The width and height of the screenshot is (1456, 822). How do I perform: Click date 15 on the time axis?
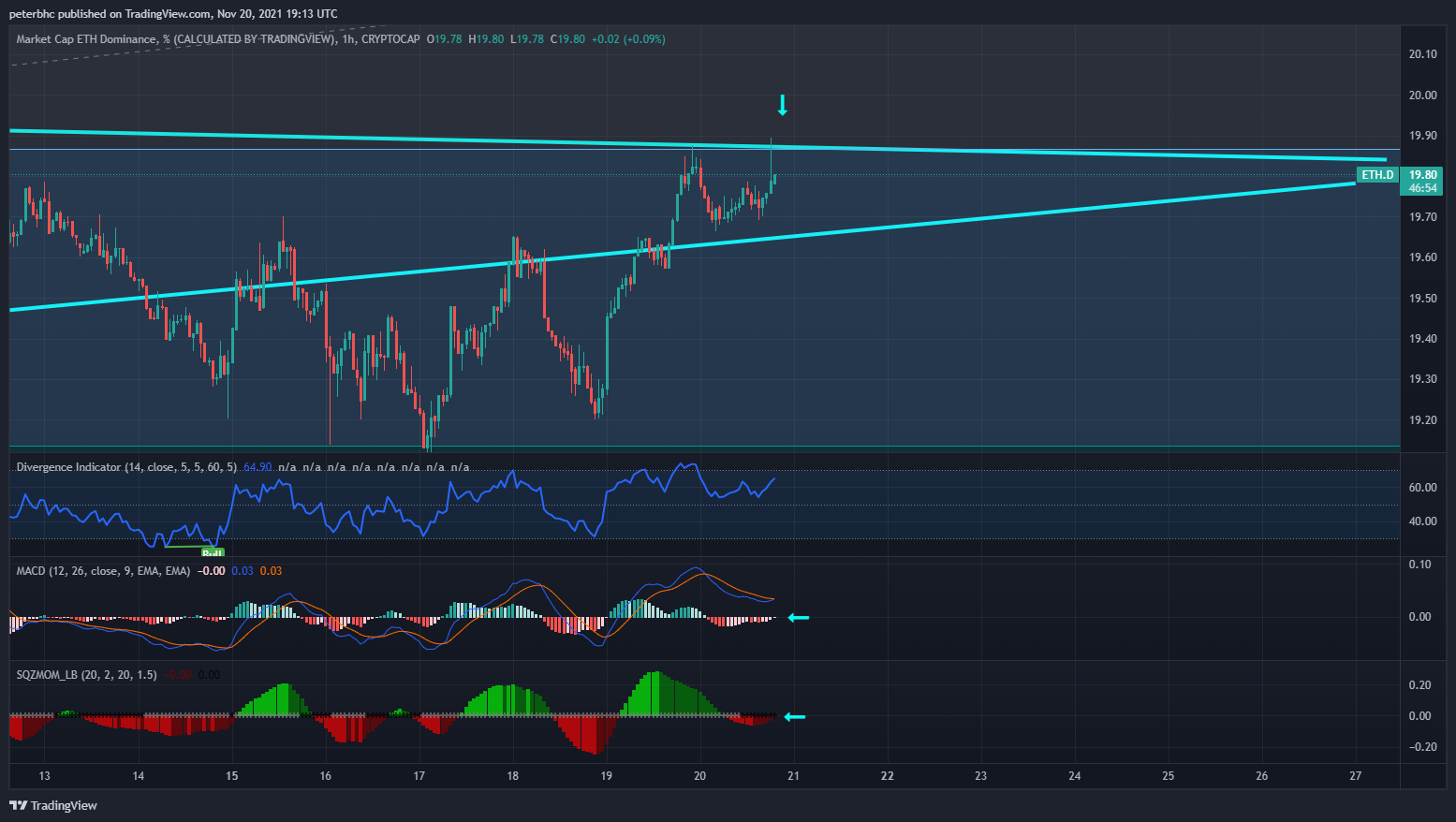pos(232,776)
